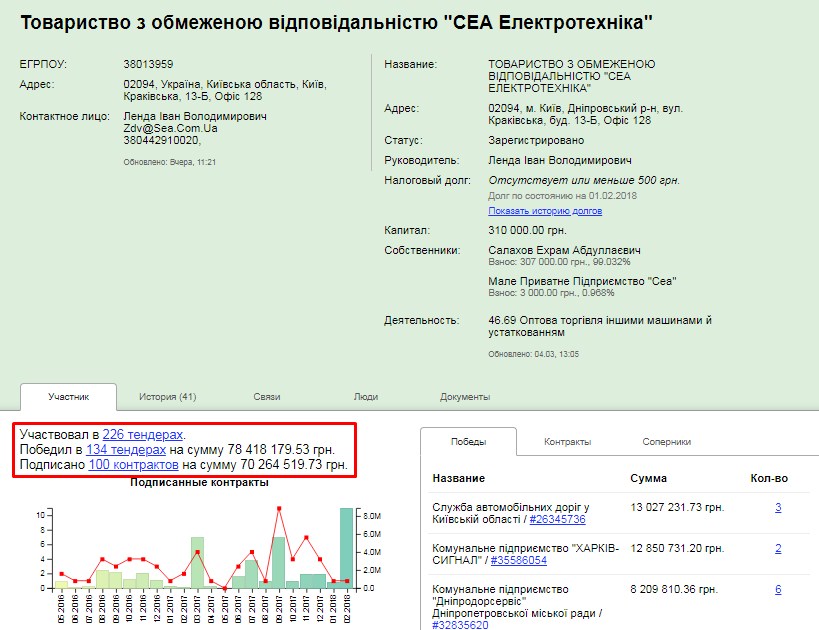Screen dimensions: 819x630
Task: Open customer link #26345736
Action: (557, 520)
